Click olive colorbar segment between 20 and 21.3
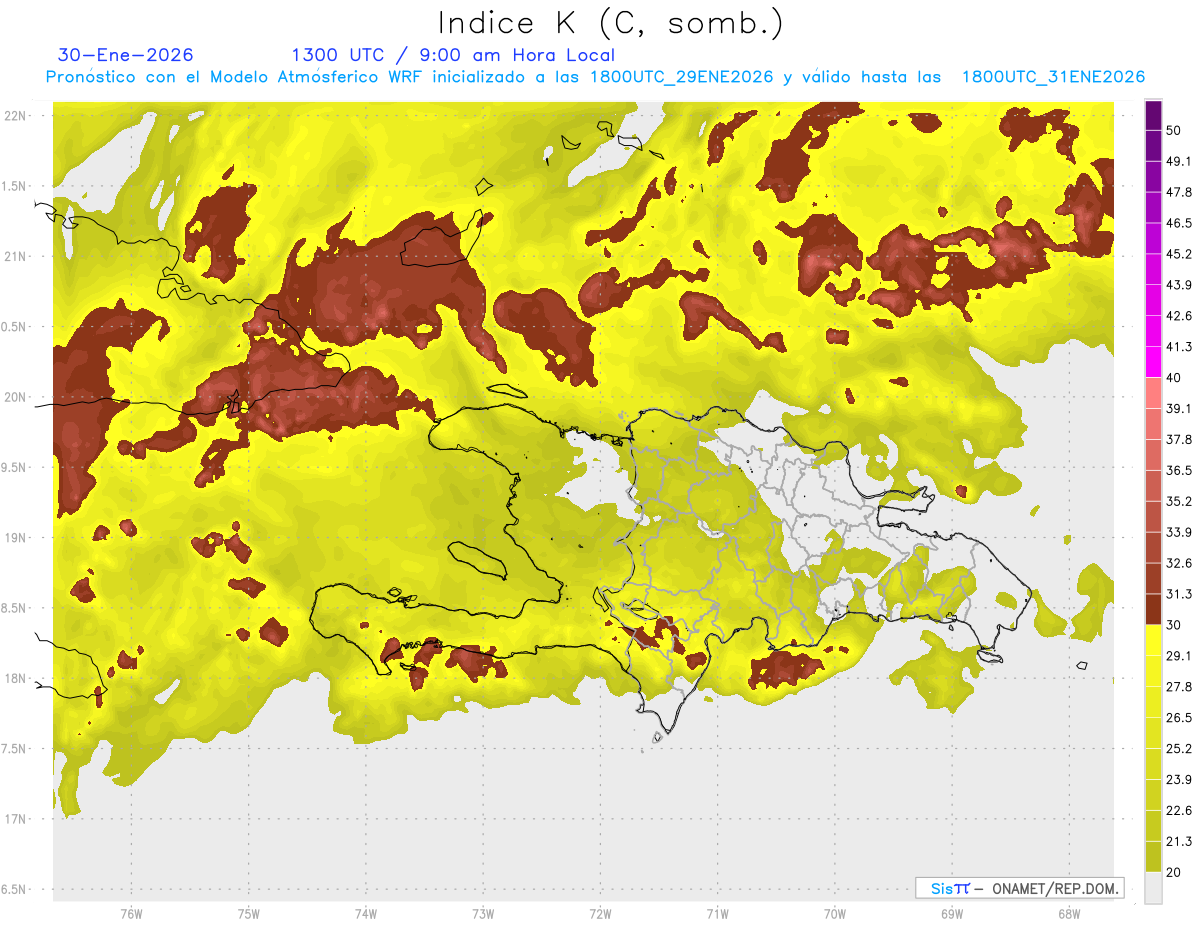Image resolution: width=1200 pixels, height=927 pixels. pos(1153,857)
